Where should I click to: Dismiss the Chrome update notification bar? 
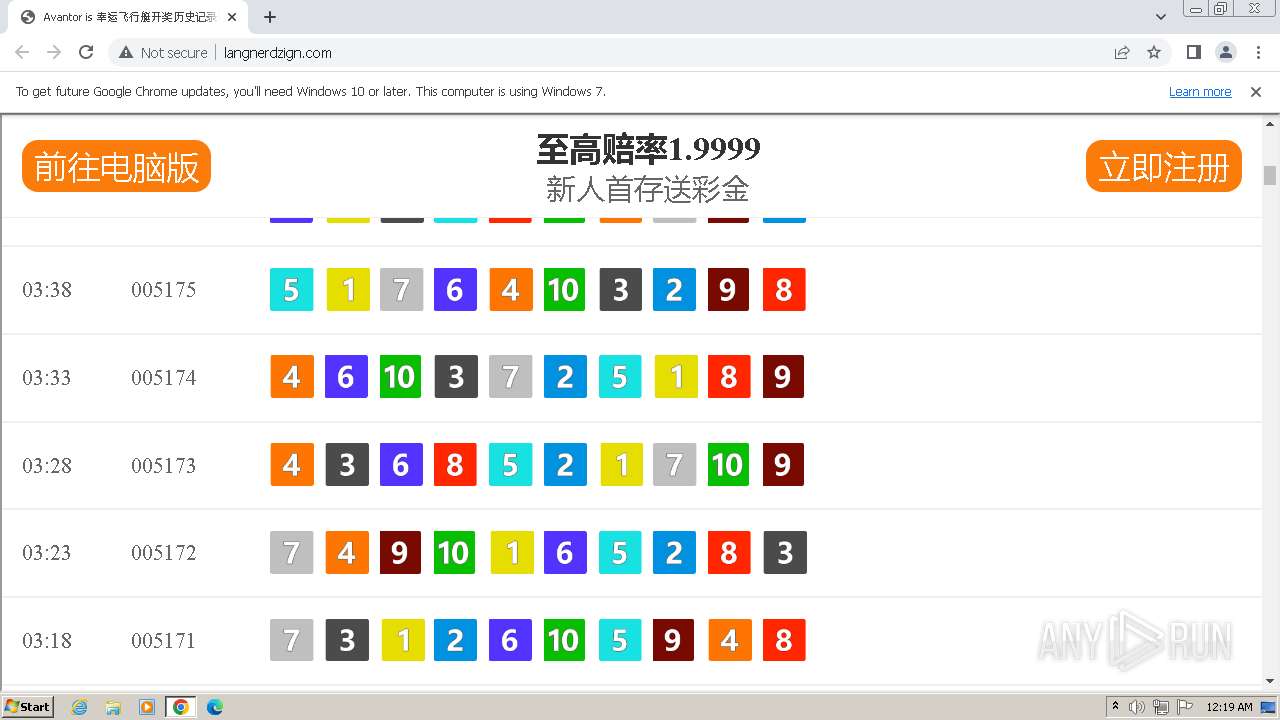point(1256,91)
